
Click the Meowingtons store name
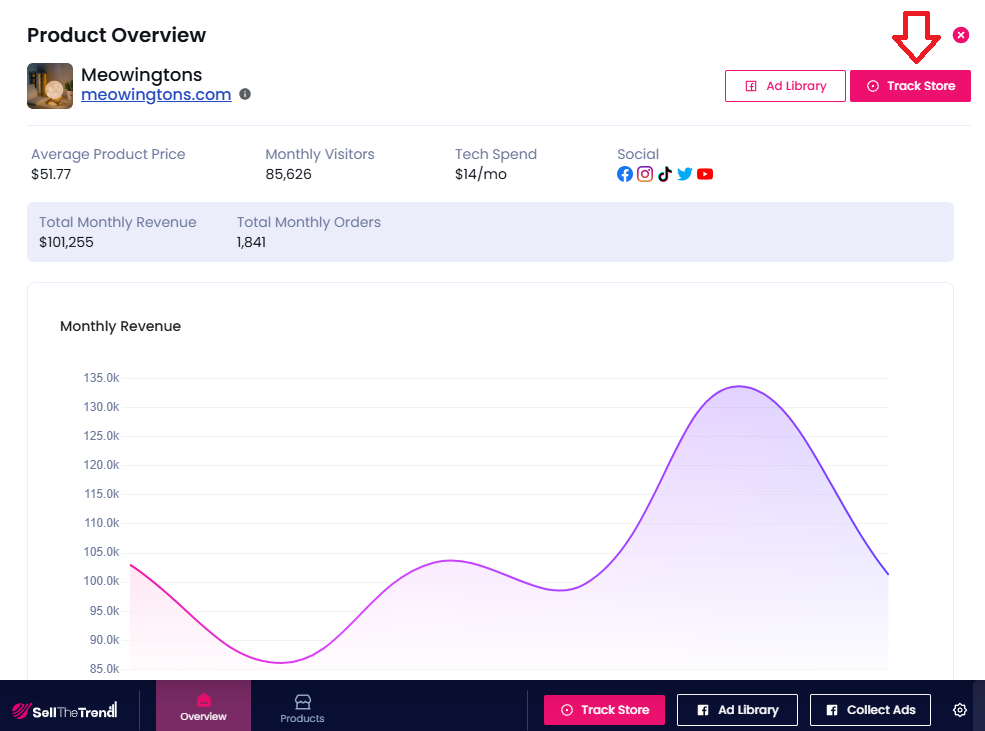[x=141, y=75]
